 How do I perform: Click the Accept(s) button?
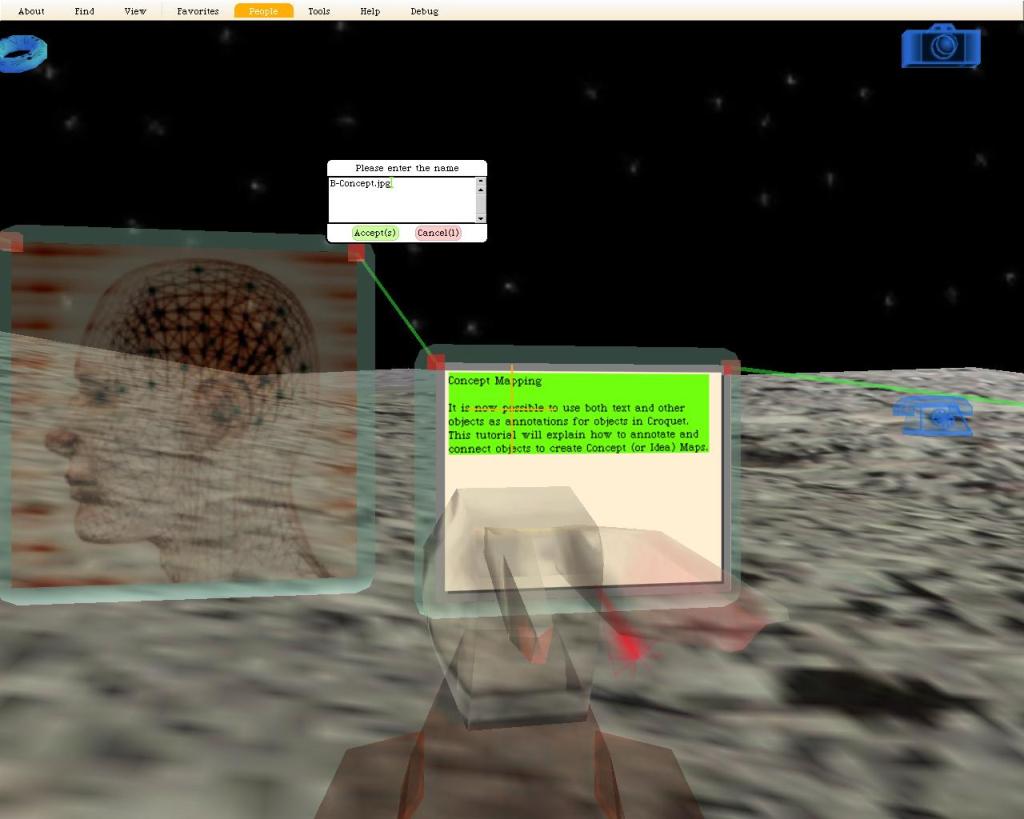point(375,233)
